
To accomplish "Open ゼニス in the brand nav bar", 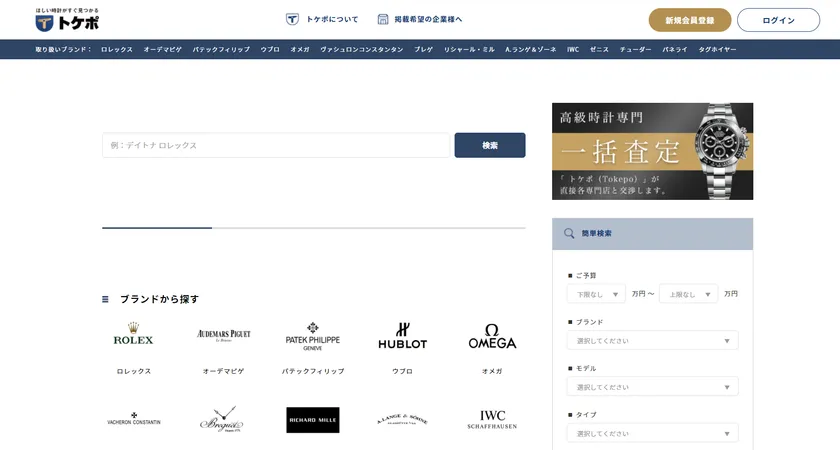I will click(x=599, y=49).
